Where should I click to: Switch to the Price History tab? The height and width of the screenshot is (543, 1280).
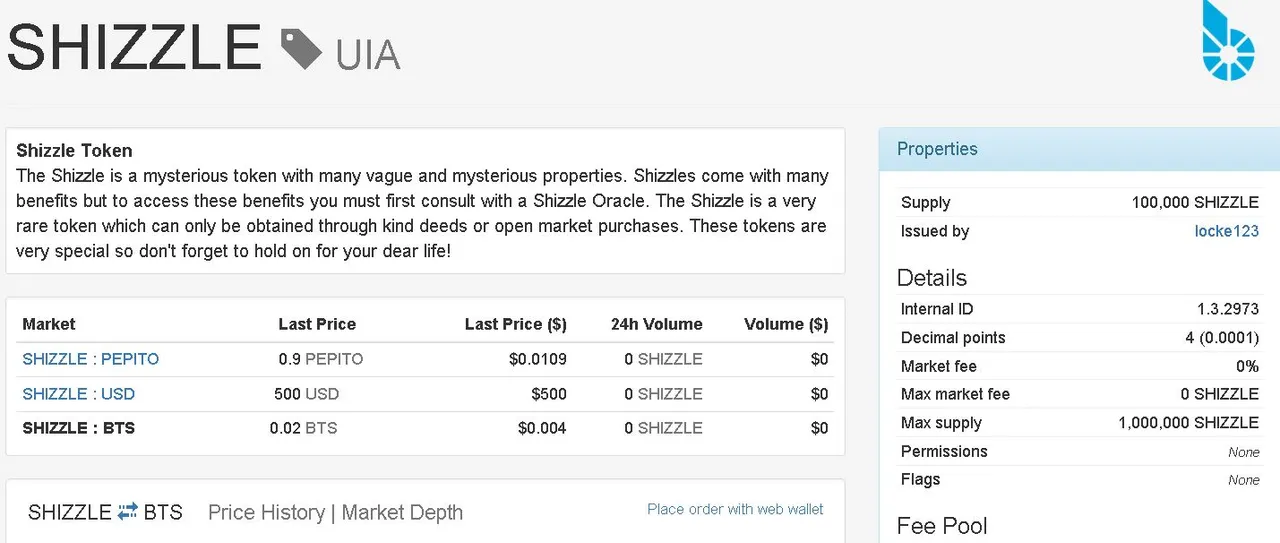pos(266,513)
